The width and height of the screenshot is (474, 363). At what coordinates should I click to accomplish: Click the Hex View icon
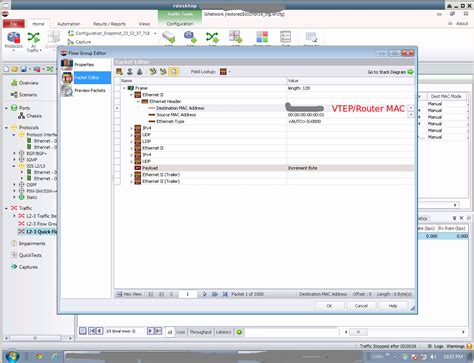click(x=119, y=294)
